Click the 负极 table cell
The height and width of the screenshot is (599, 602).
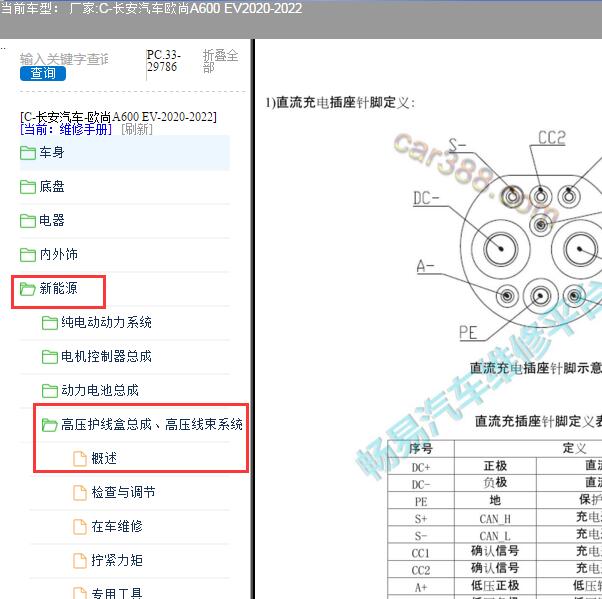click(x=495, y=482)
